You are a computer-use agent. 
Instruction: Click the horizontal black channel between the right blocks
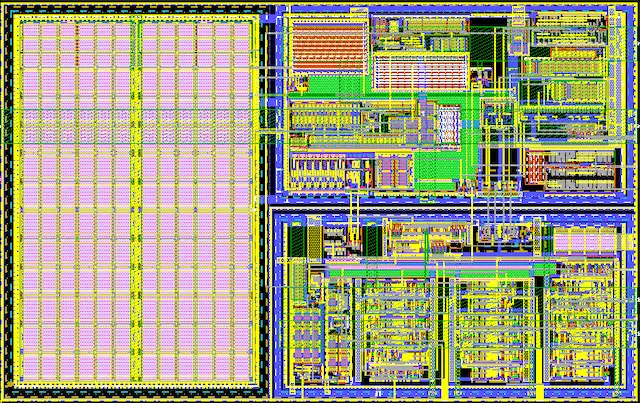coord(450,203)
